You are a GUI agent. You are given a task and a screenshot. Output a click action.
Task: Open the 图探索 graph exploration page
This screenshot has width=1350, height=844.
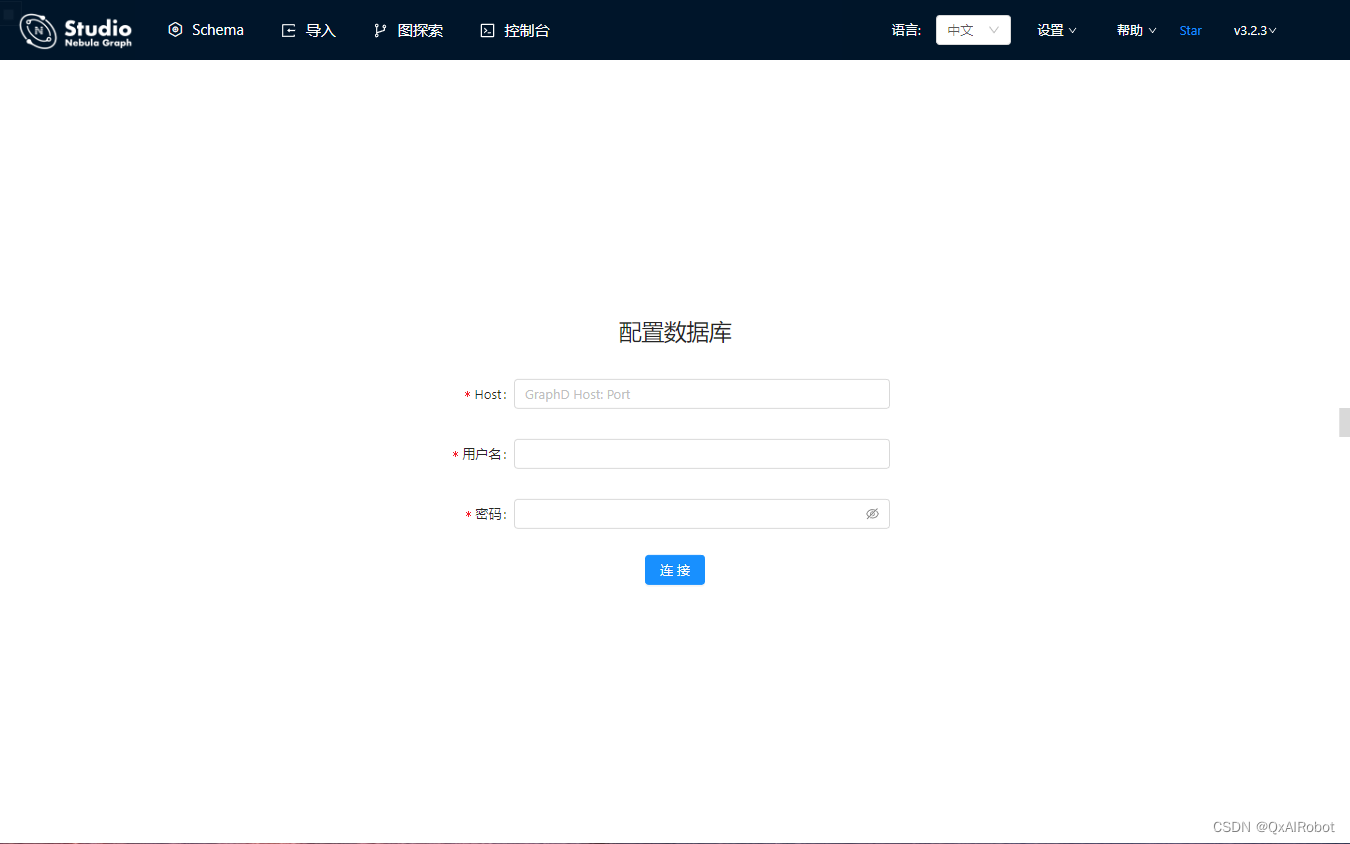[409, 30]
